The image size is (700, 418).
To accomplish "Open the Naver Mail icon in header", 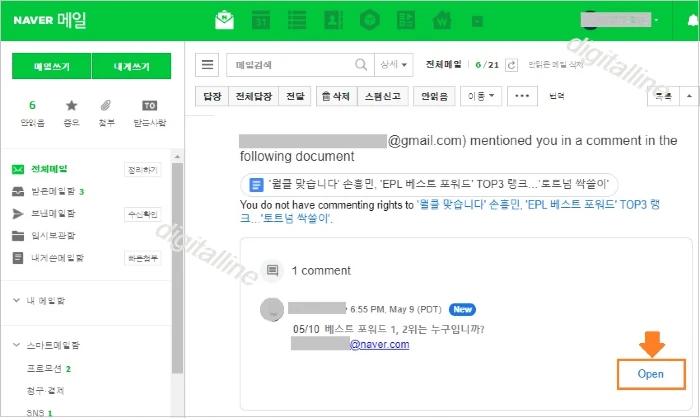I will tap(224, 20).
